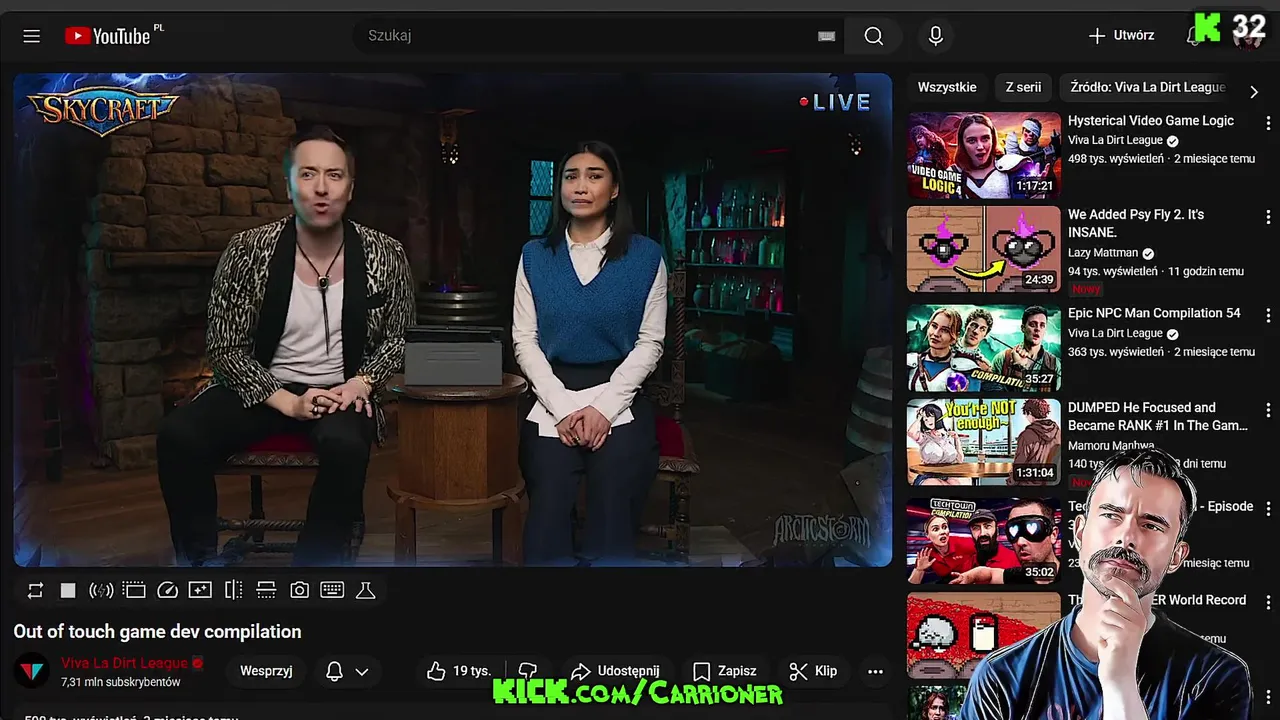
Task: Click the 498 tys. wyświetleń view count
Action: click(x=1116, y=159)
